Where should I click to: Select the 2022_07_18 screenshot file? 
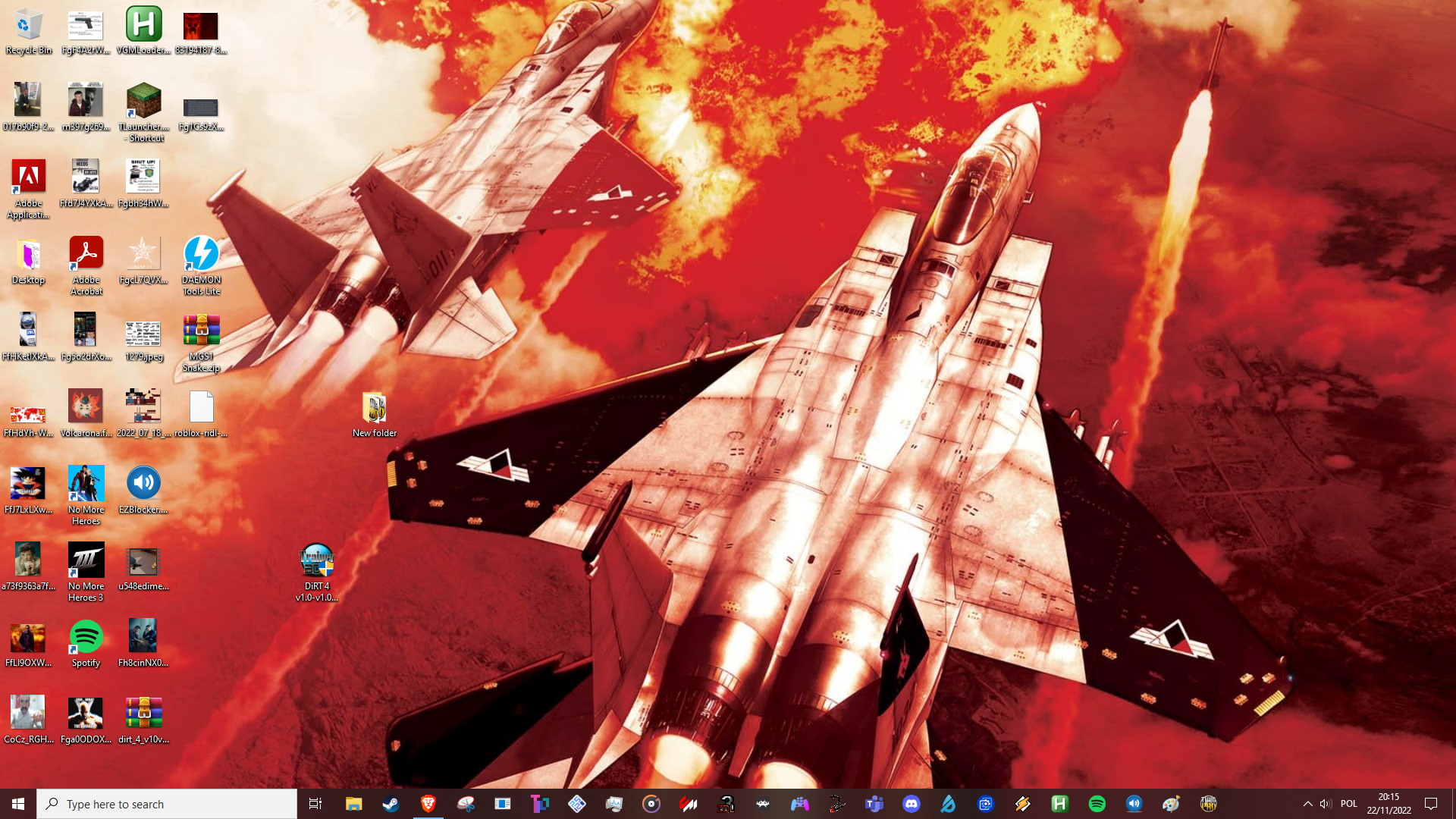tap(143, 414)
